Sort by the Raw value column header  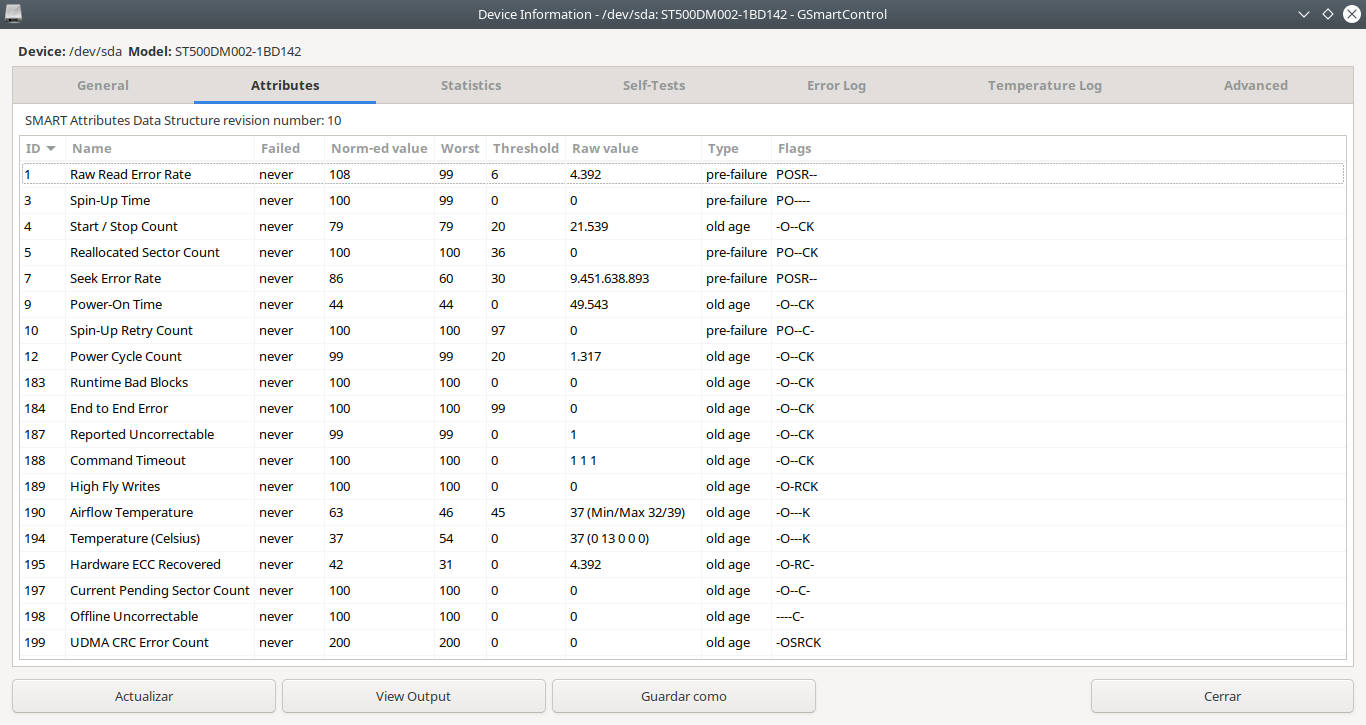(634, 148)
